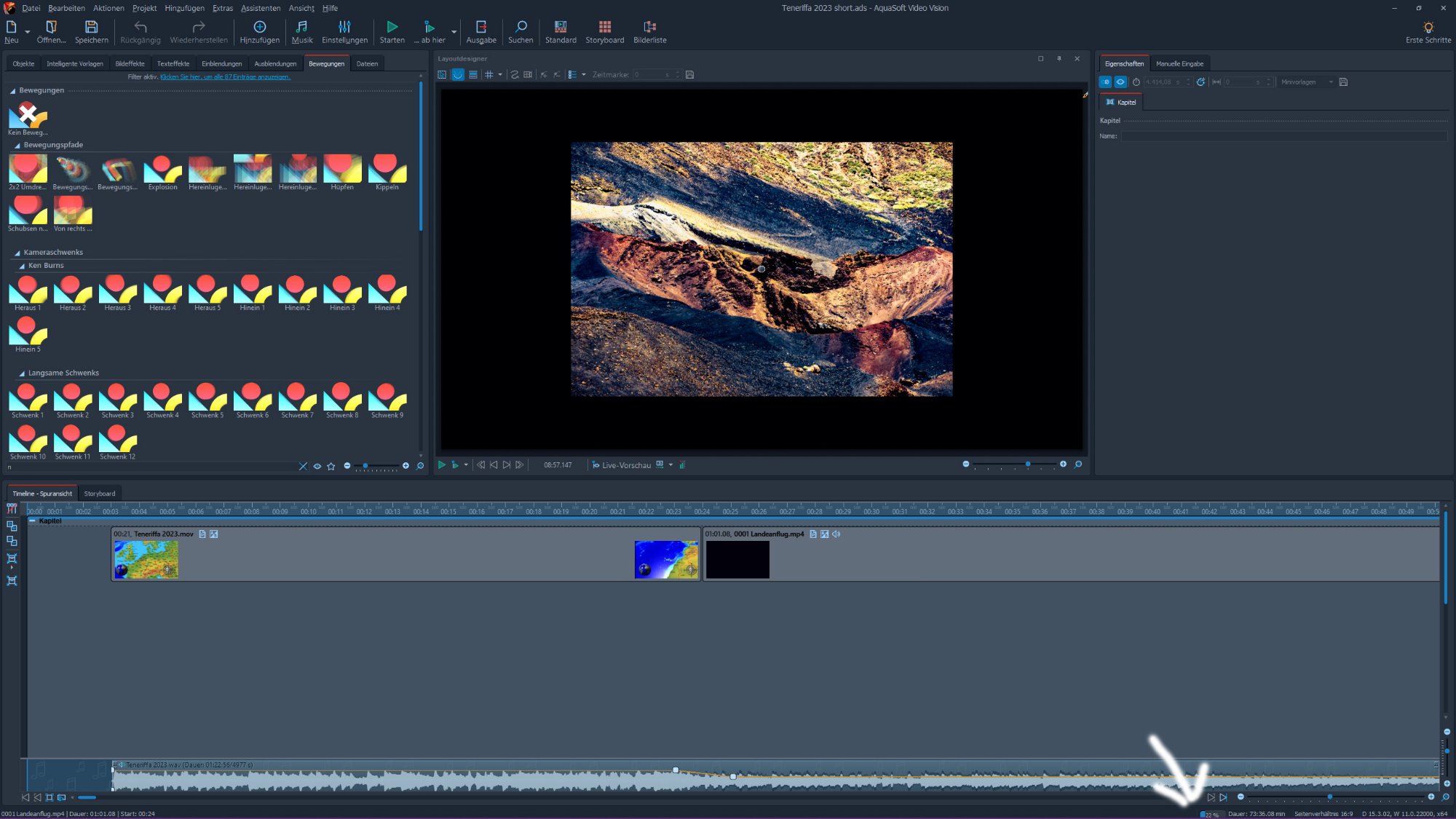Screen dimensions: 1456x819
Task: Select the Teneriffa 2023.mov map thumbnail
Action: click(x=146, y=559)
